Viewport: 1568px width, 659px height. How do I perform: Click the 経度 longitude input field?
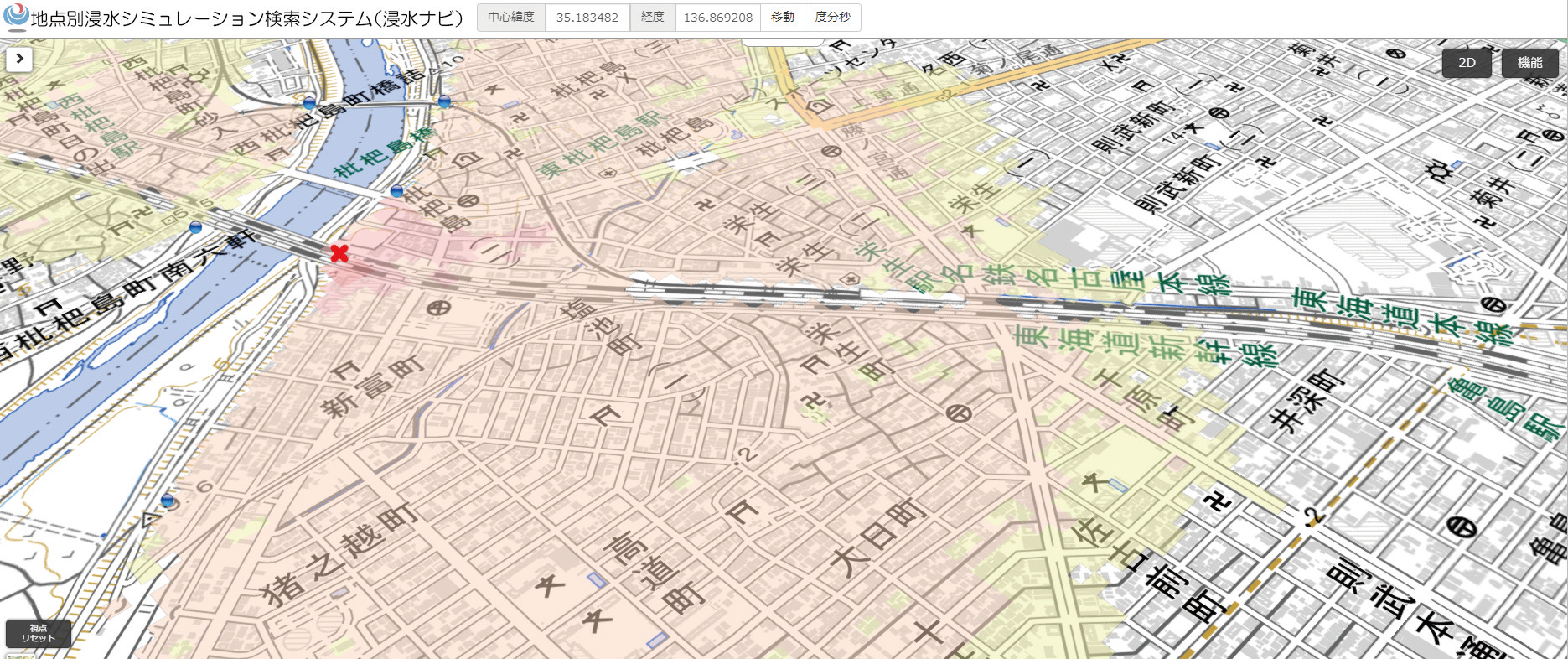click(x=718, y=18)
